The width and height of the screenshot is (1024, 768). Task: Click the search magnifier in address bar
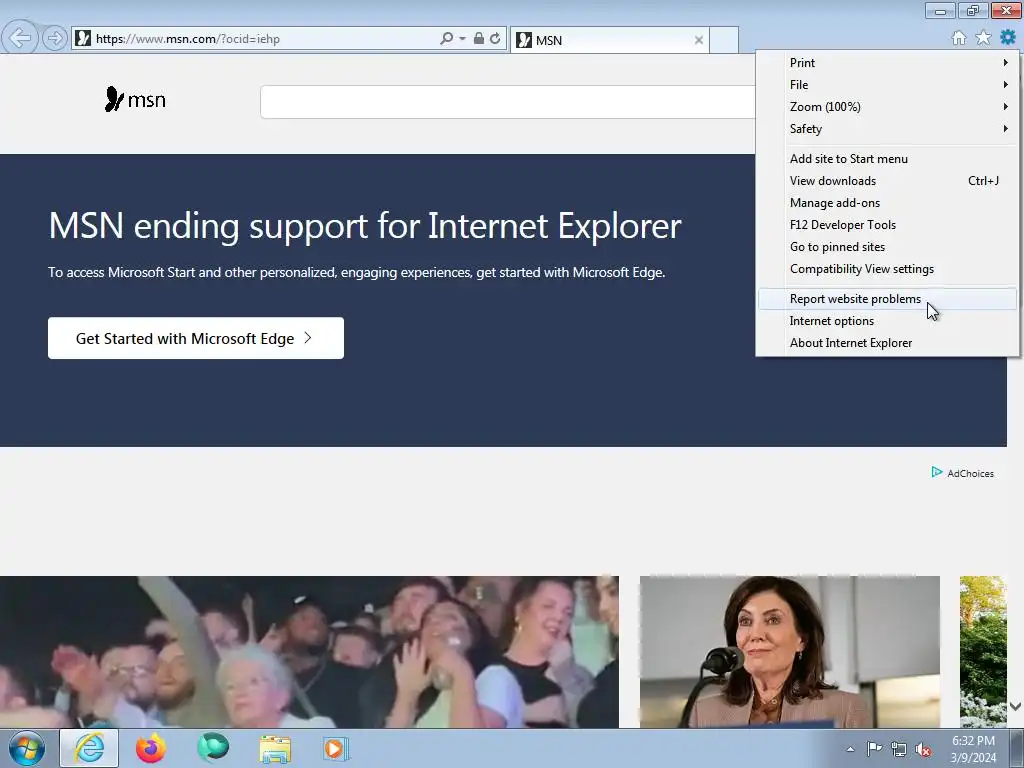(x=447, y=39)
